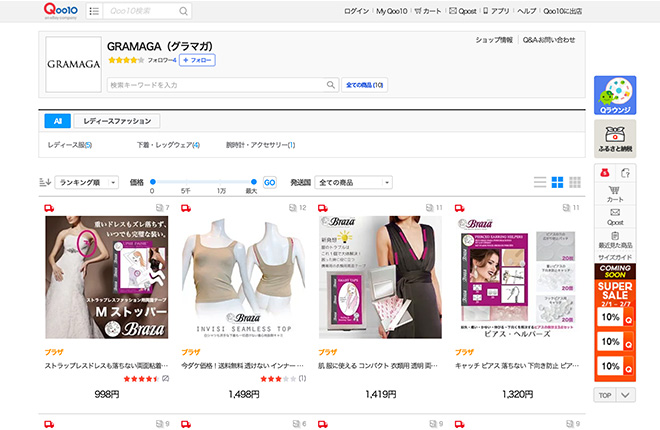Open Qpost in the top menu
Screen dimensions: 660x430
click(x=463, y=11)
